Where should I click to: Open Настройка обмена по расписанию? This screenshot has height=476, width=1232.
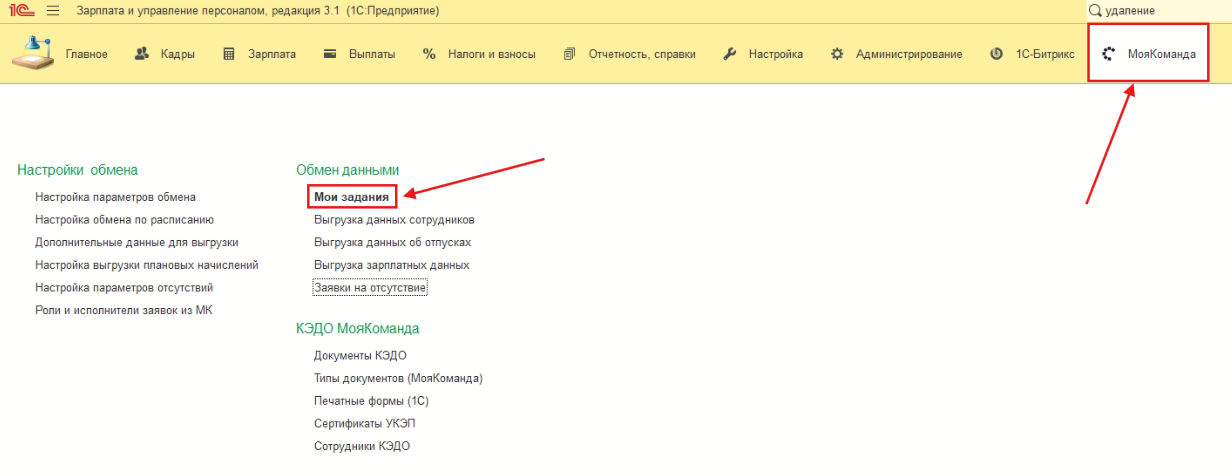tap(124, 219)
